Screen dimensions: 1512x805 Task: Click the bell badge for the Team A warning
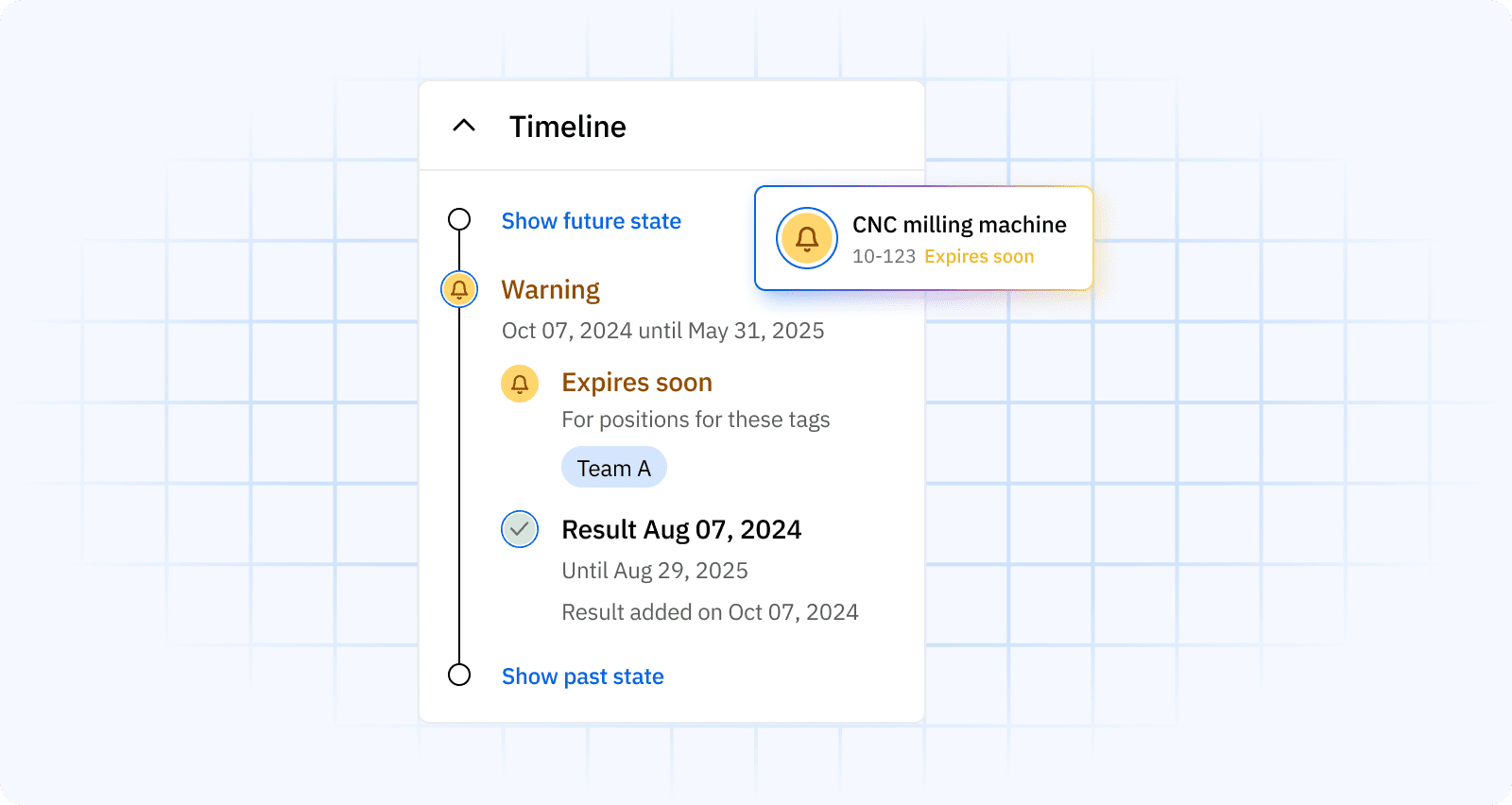(519, 384)
